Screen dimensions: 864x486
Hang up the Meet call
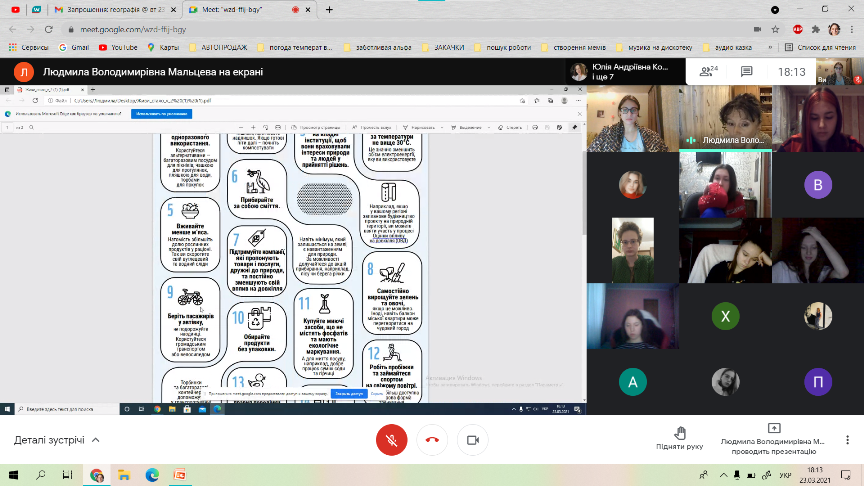click(432, 440)
